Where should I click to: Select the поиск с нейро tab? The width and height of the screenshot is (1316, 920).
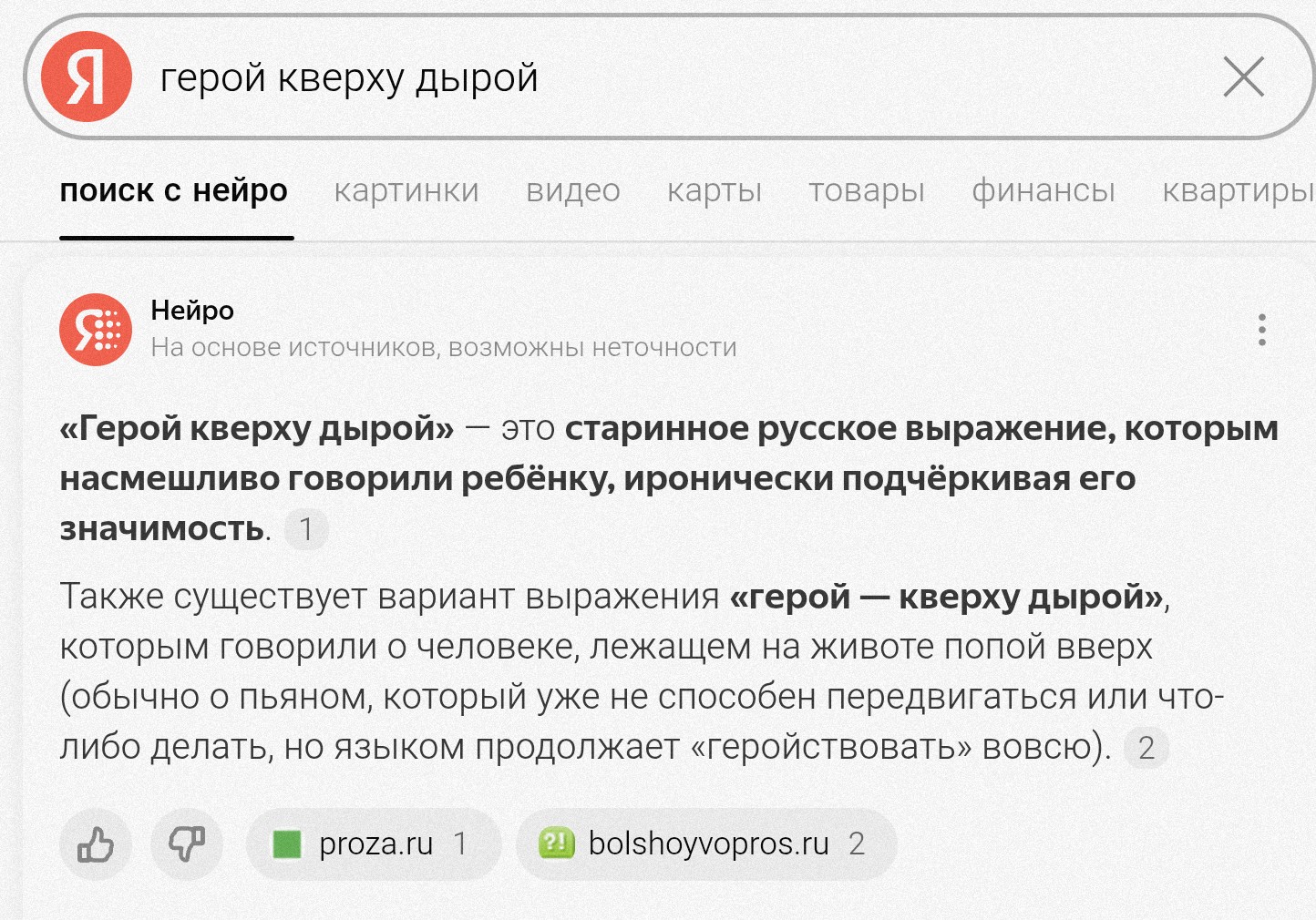(x=174, y=190)
